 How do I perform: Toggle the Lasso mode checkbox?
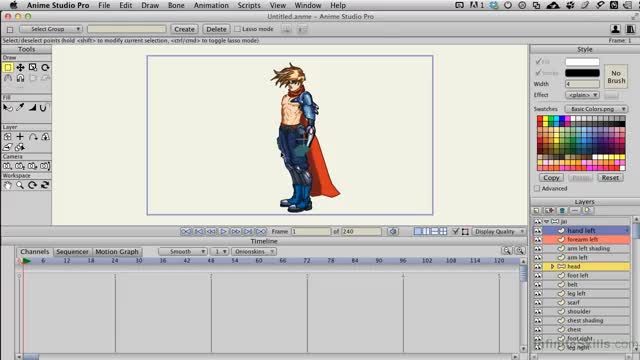237,29
